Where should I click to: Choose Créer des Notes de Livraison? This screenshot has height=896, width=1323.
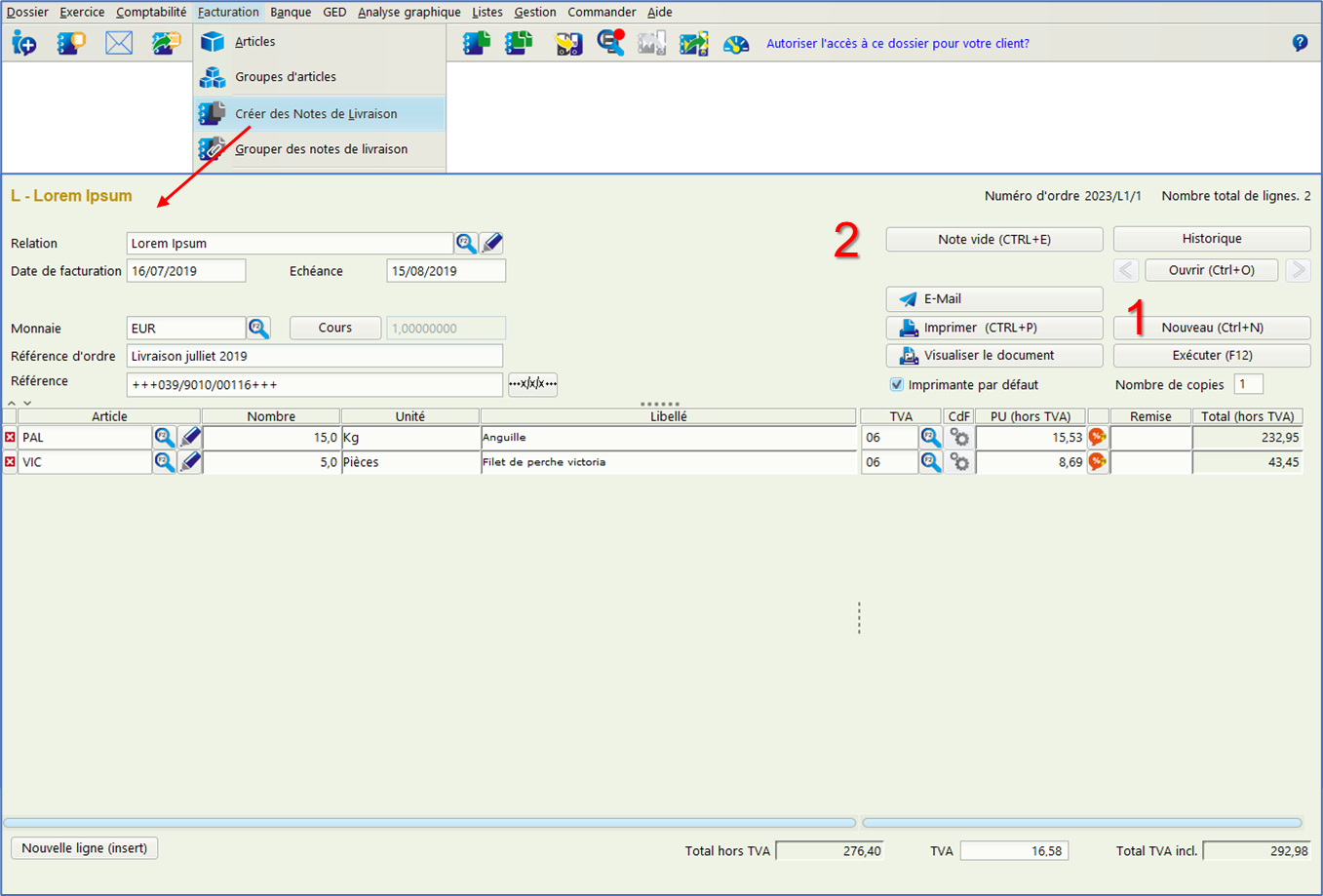[x=320, y=114]
